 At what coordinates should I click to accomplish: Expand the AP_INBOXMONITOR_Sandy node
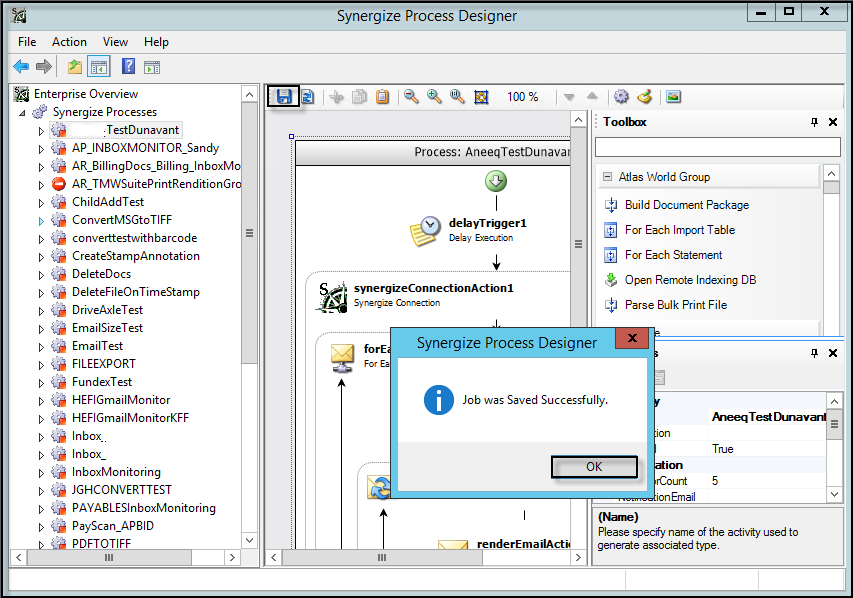click(41, 149)
